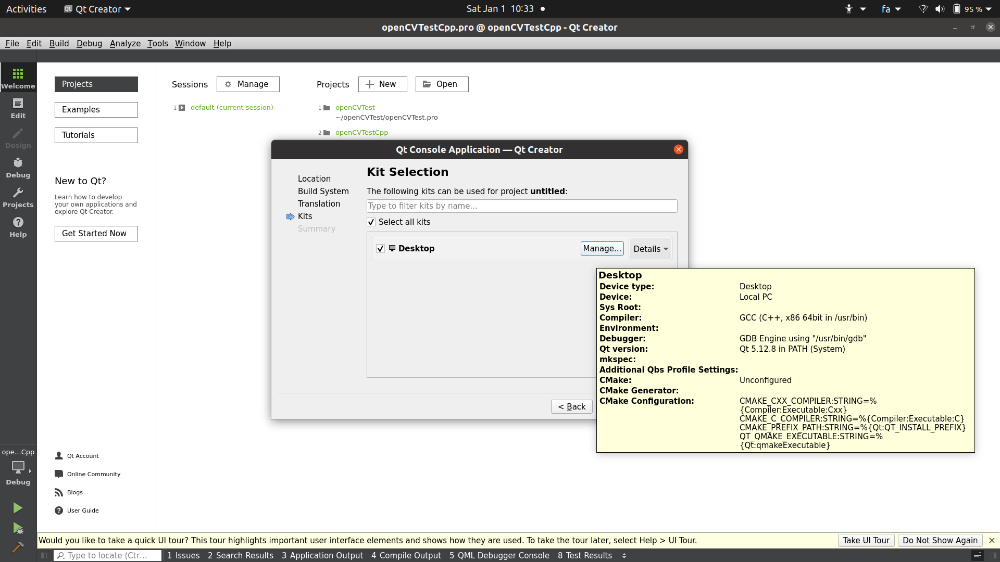
Task: Dismiss the UI tour notification bar
Action: click(x=991, y=540)
